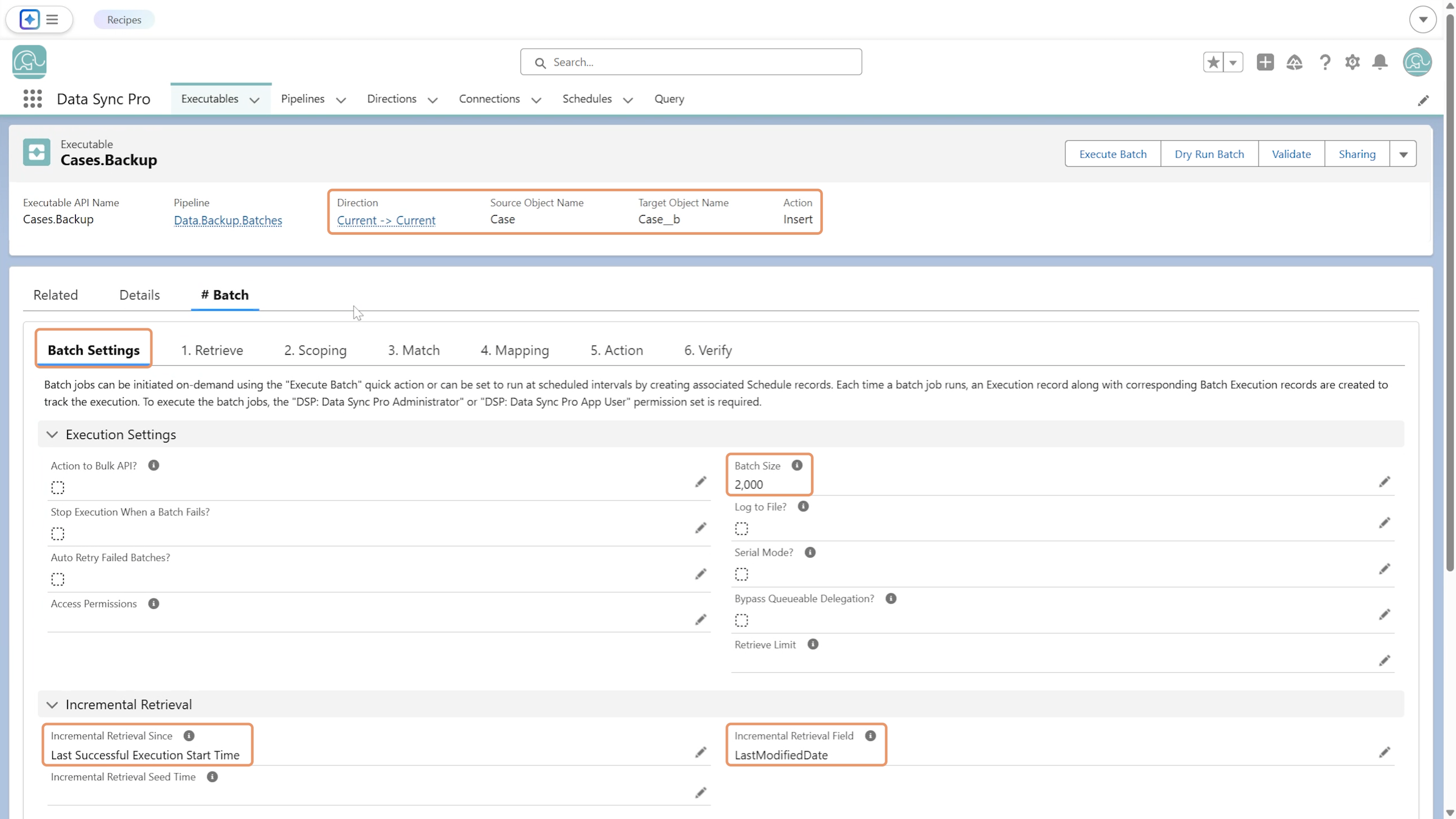
Task: Collapse the Execution Settings section
Action: click(x=52, y=435)
